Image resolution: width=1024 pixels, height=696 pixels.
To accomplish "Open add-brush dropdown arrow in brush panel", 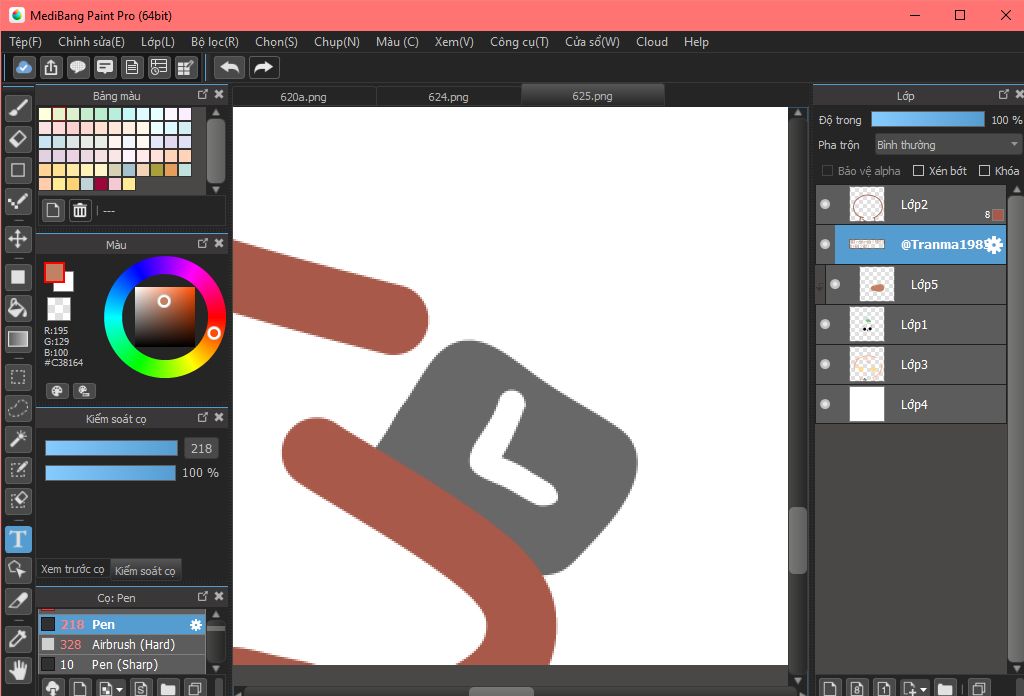I will (119, 689).
